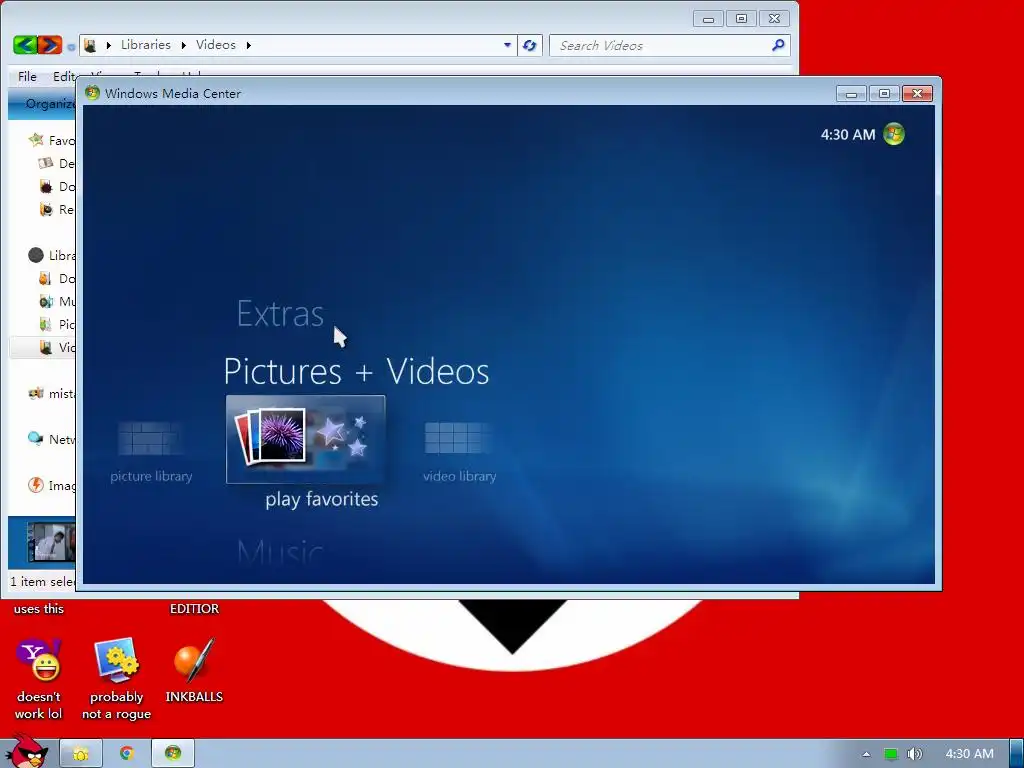Click the volume speaker tray icon

point(915,754)
